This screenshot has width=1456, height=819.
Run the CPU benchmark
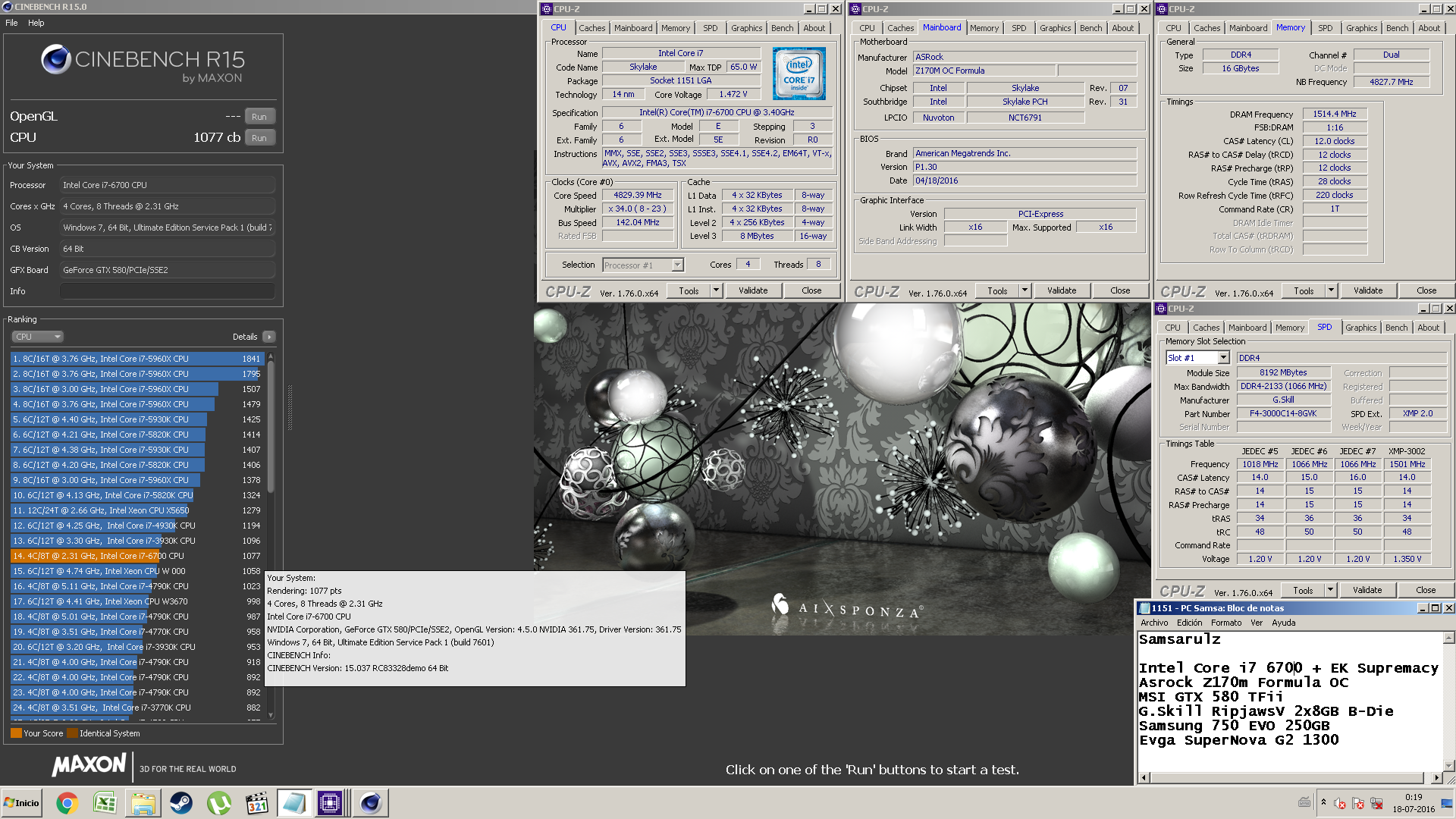click(x=259, y=138)
